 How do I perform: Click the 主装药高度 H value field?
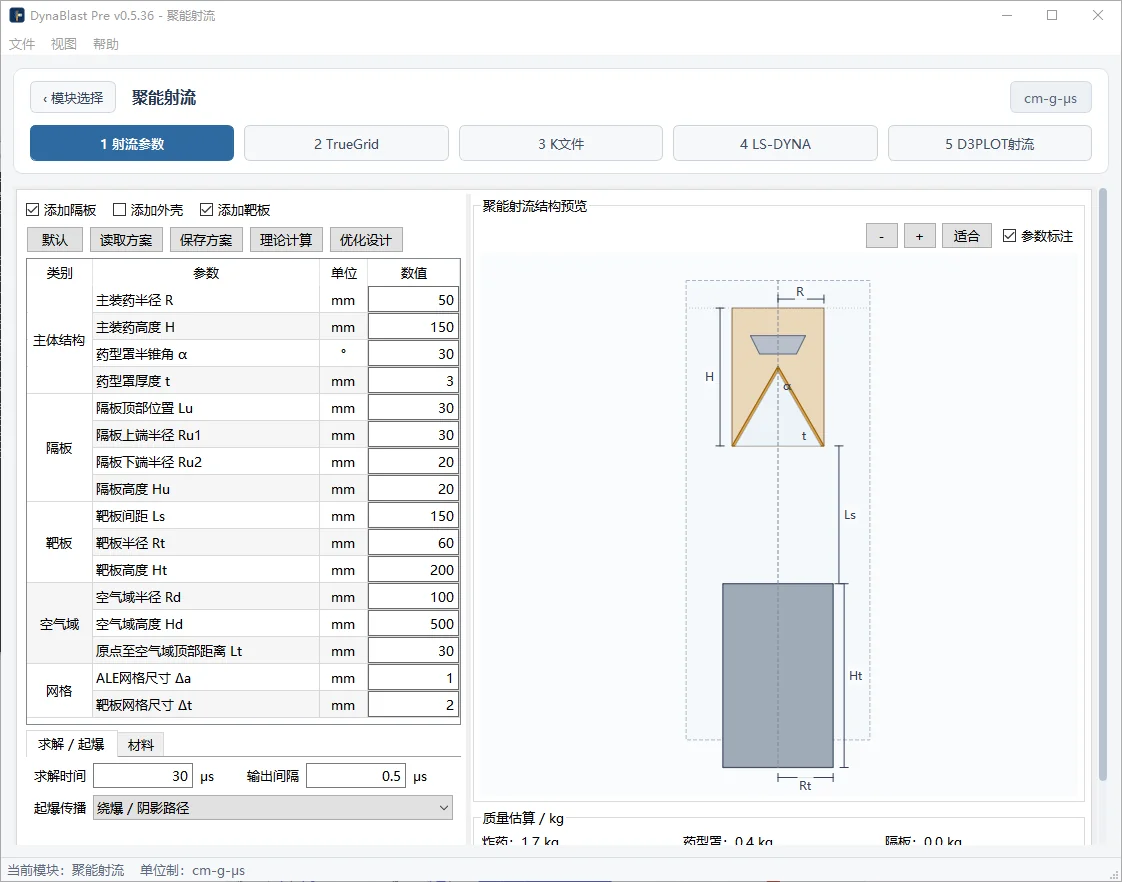pyautogui.click(x=414, y=327)
